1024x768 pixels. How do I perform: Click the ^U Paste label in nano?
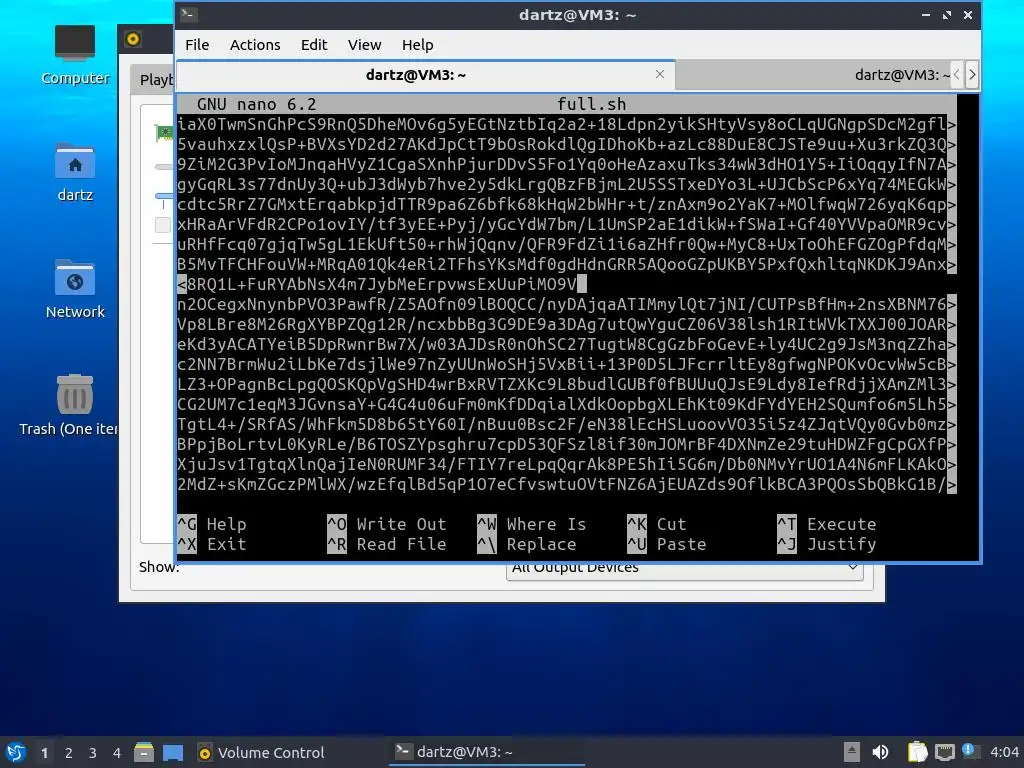(x=666, y=544)
